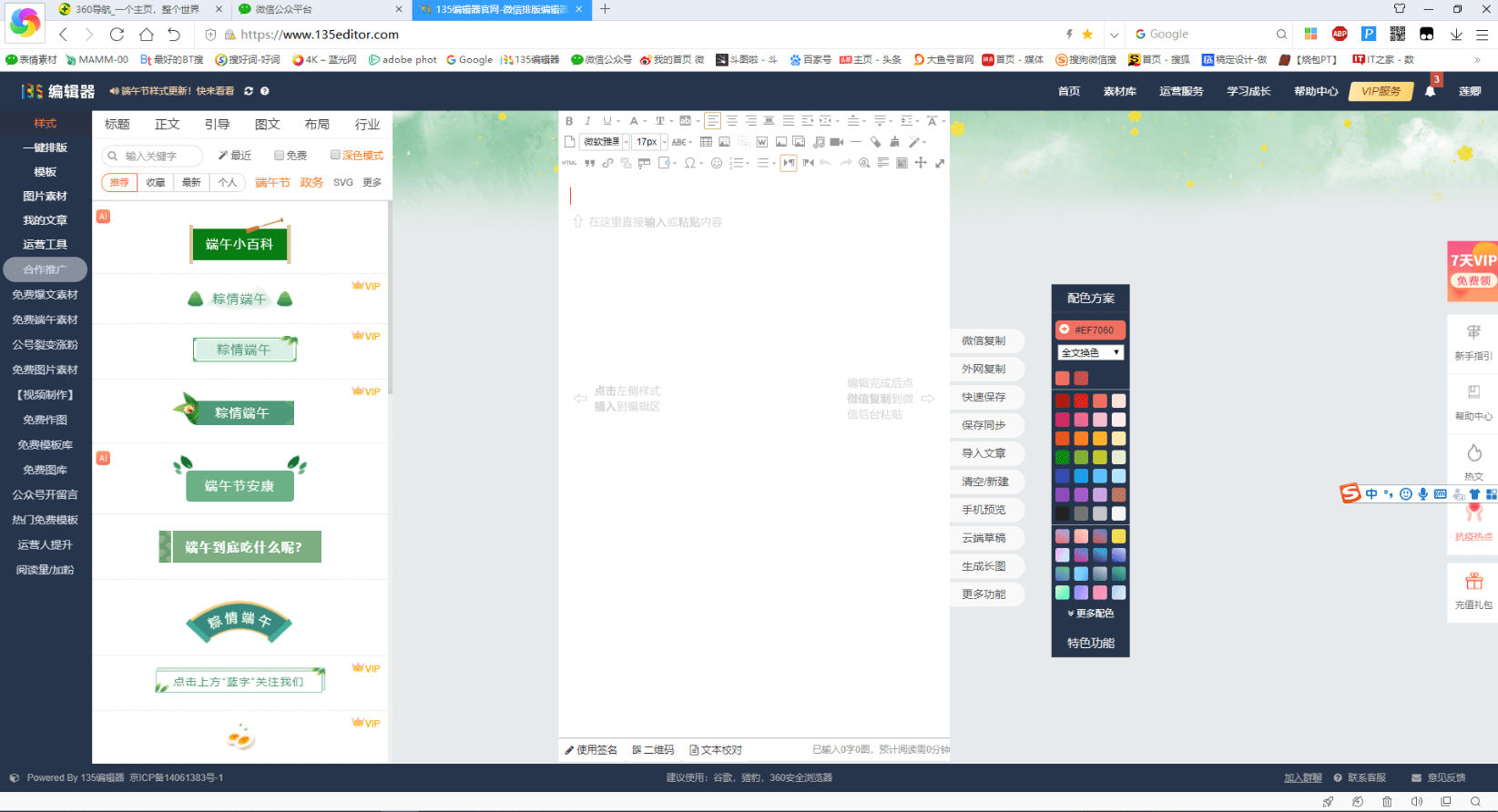
Task: Insert an emoticon using the smiley icon
Action: [x=717, y=163]
